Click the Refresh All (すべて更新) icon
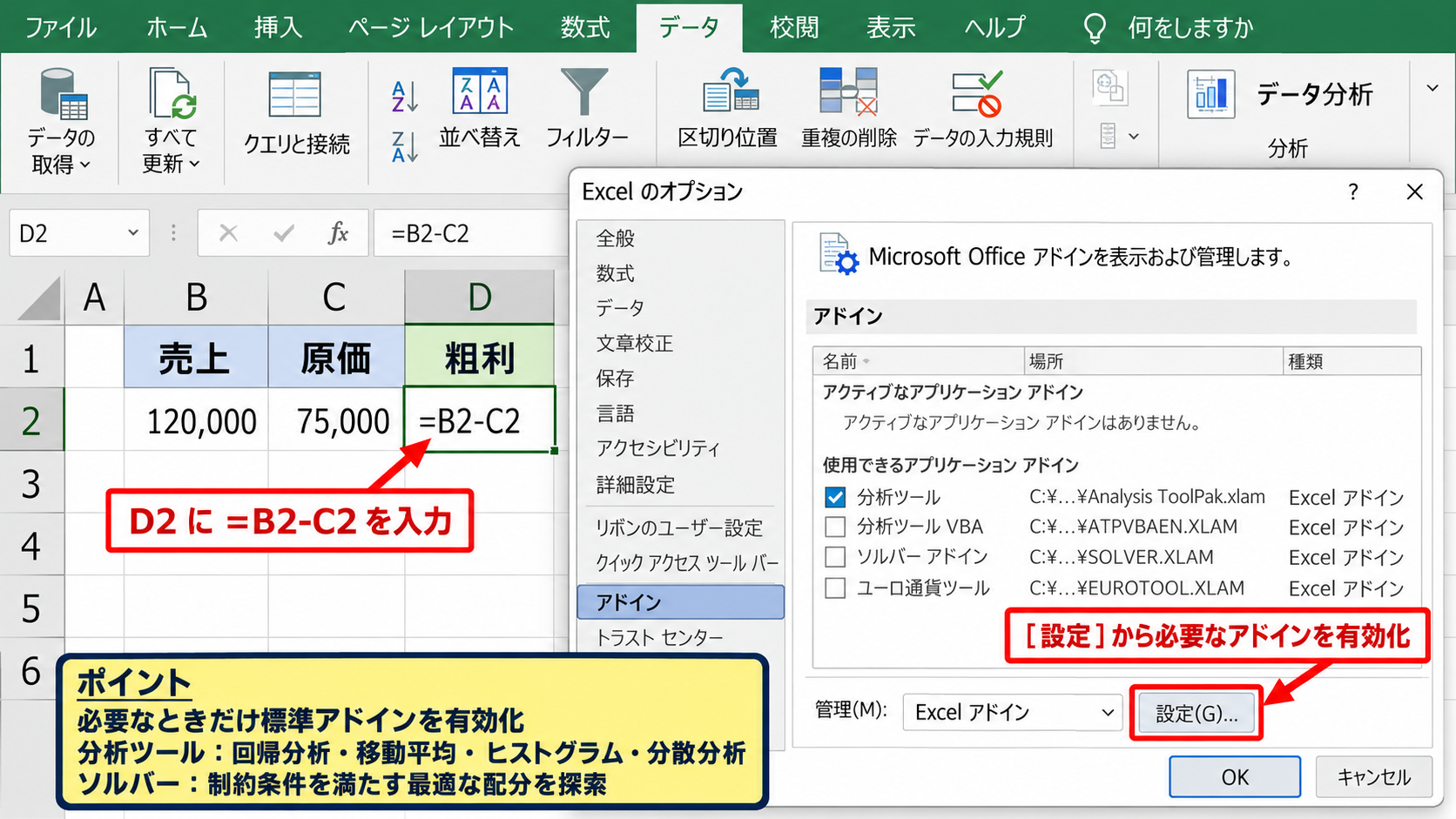The height and width of the screenshot is (819, 1456). click(172, 94)
